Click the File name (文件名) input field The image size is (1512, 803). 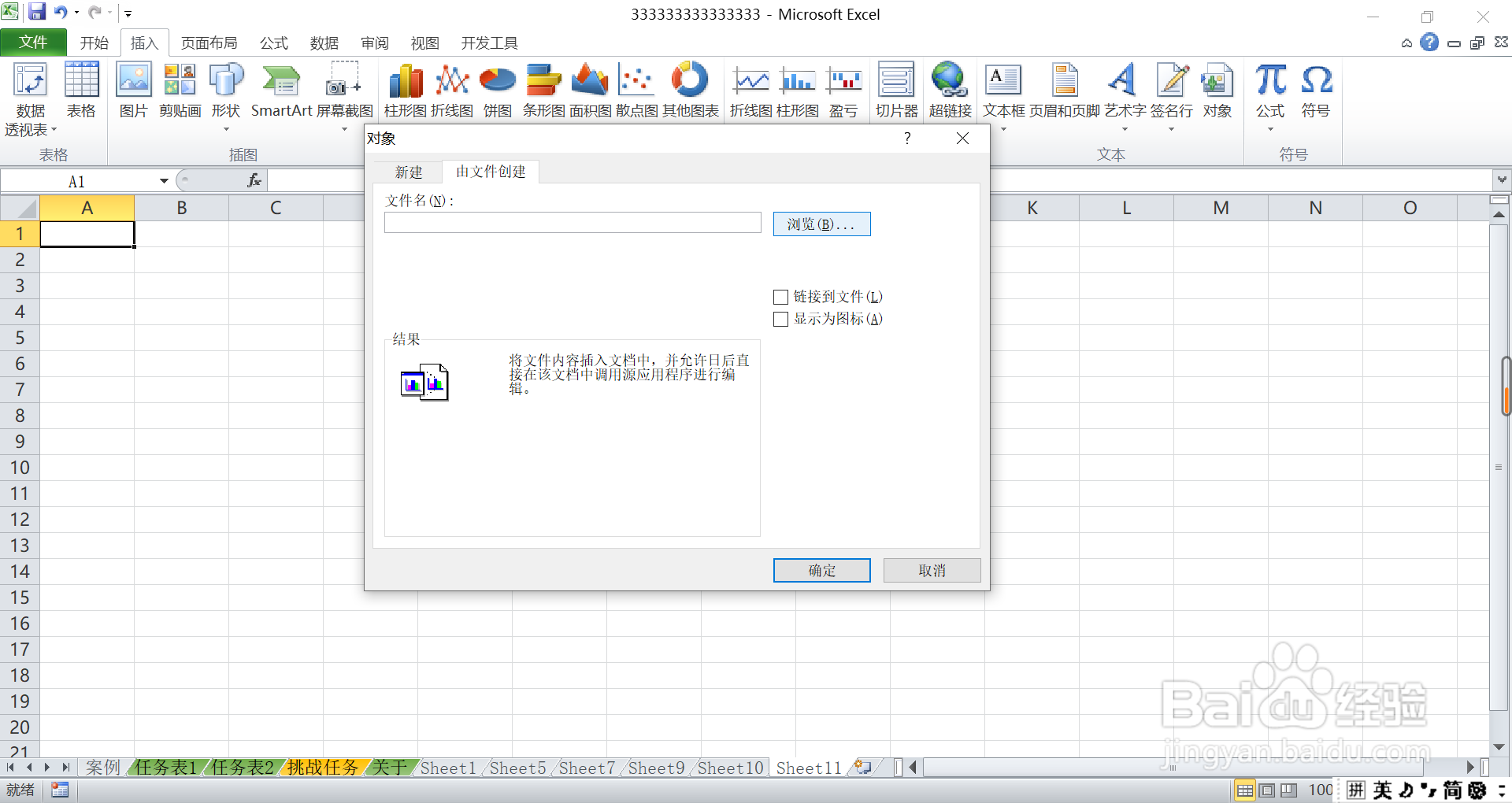573,223
